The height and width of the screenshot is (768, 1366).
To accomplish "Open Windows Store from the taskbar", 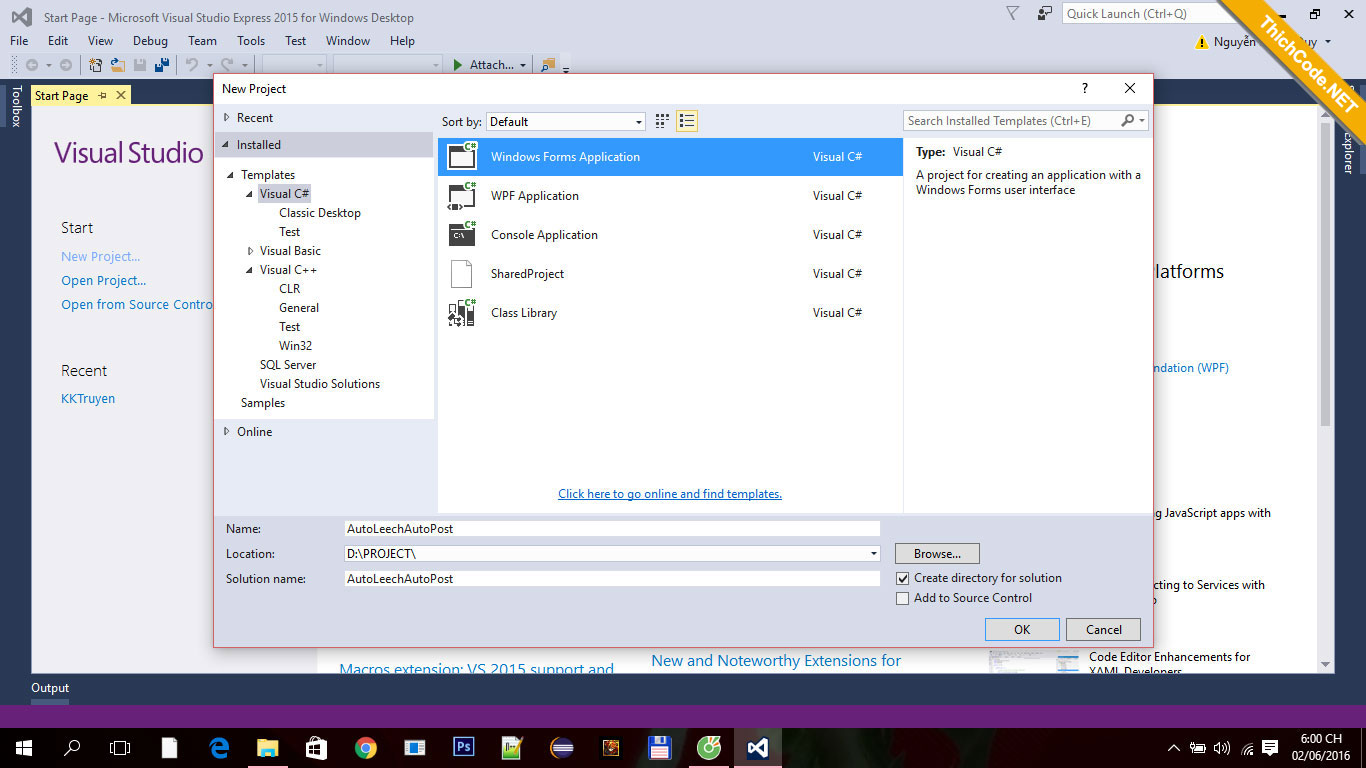I will 316,747.
